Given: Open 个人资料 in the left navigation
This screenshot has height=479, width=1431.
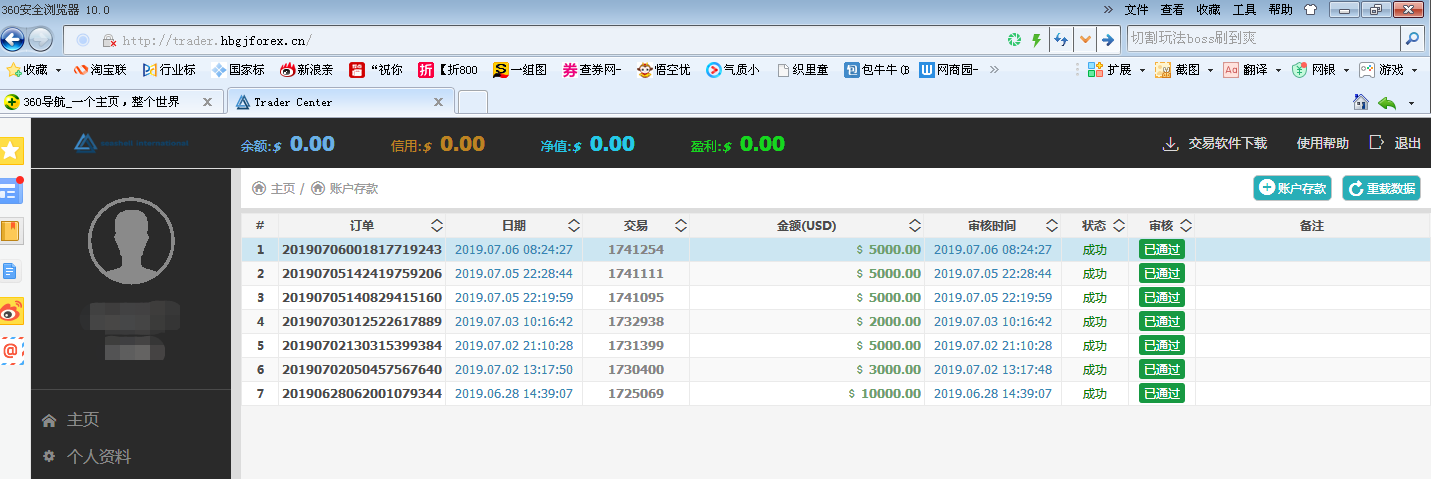Looking at the screenshot, I should click(98, 457).
